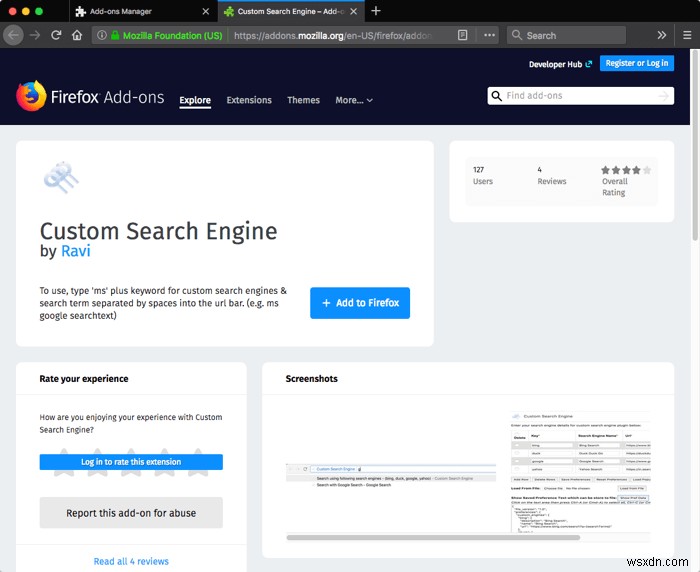The height and width of the screenshot is (572, 700).
Task: Click the magnifier icon in Find add-ons
Action: [x=496, y=96]
